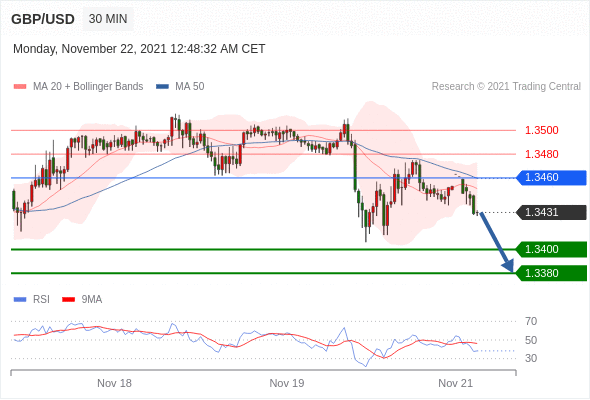Screen dimensions: 590x400
Task: Click the RSI 50 level label
Action: point(531,340)
